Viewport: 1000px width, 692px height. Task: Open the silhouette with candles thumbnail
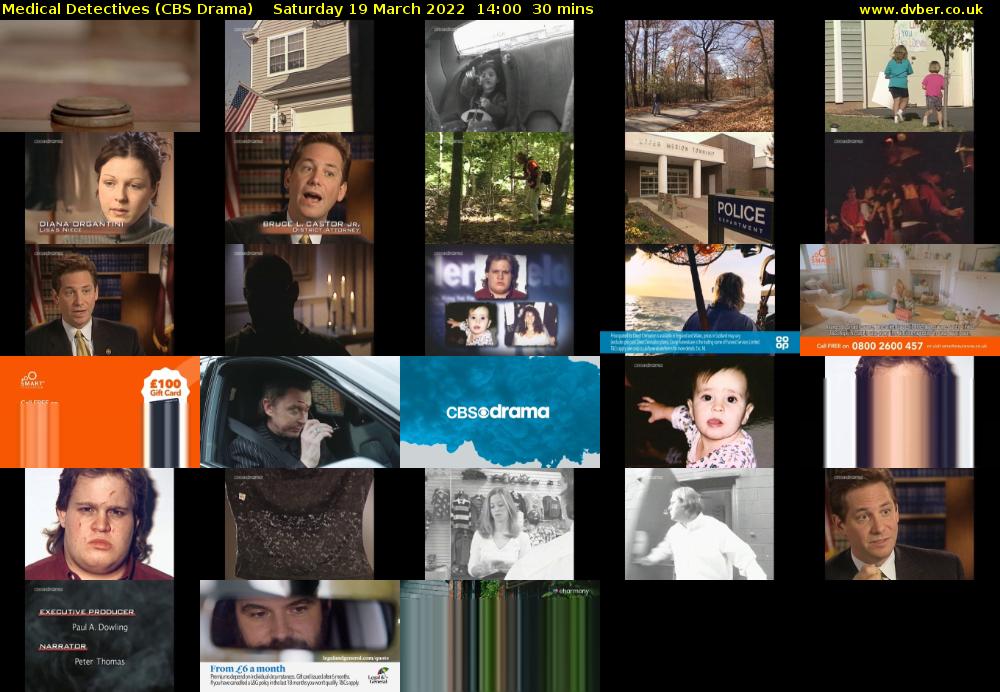(x=299, y=300)
